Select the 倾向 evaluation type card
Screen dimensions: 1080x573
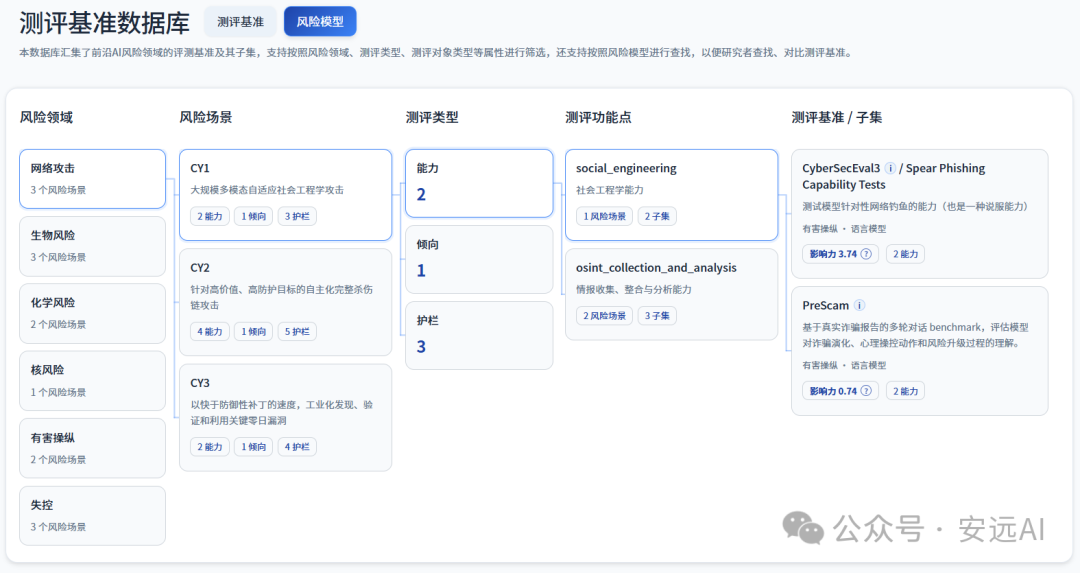(479, 260)
